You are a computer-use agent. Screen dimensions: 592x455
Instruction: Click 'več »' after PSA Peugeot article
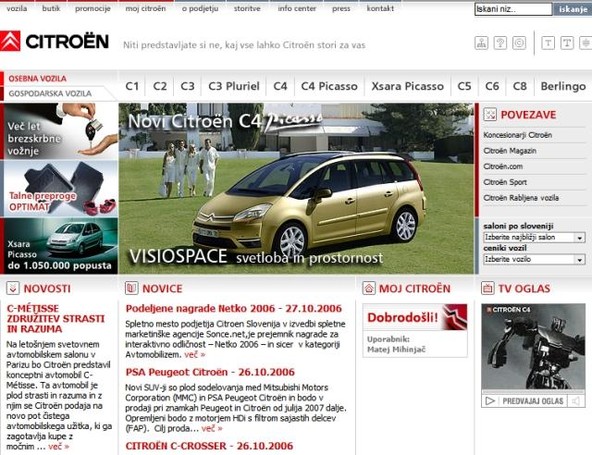coord(212,429)
